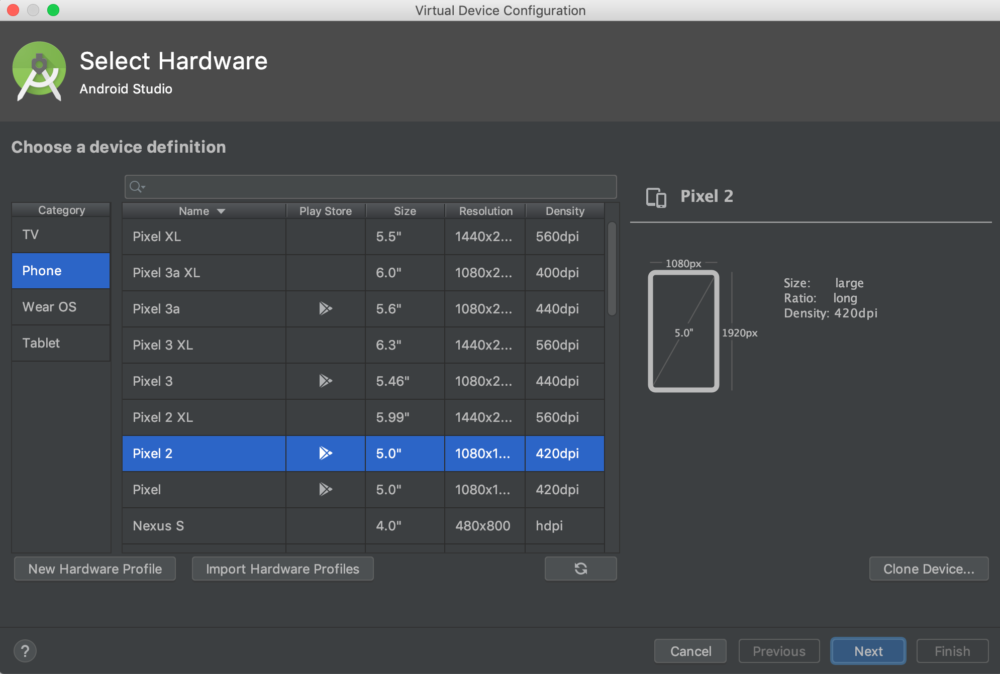Click the Play Store column header
This screenshot has width=1000, height=674.
click(x=325, y=211)
